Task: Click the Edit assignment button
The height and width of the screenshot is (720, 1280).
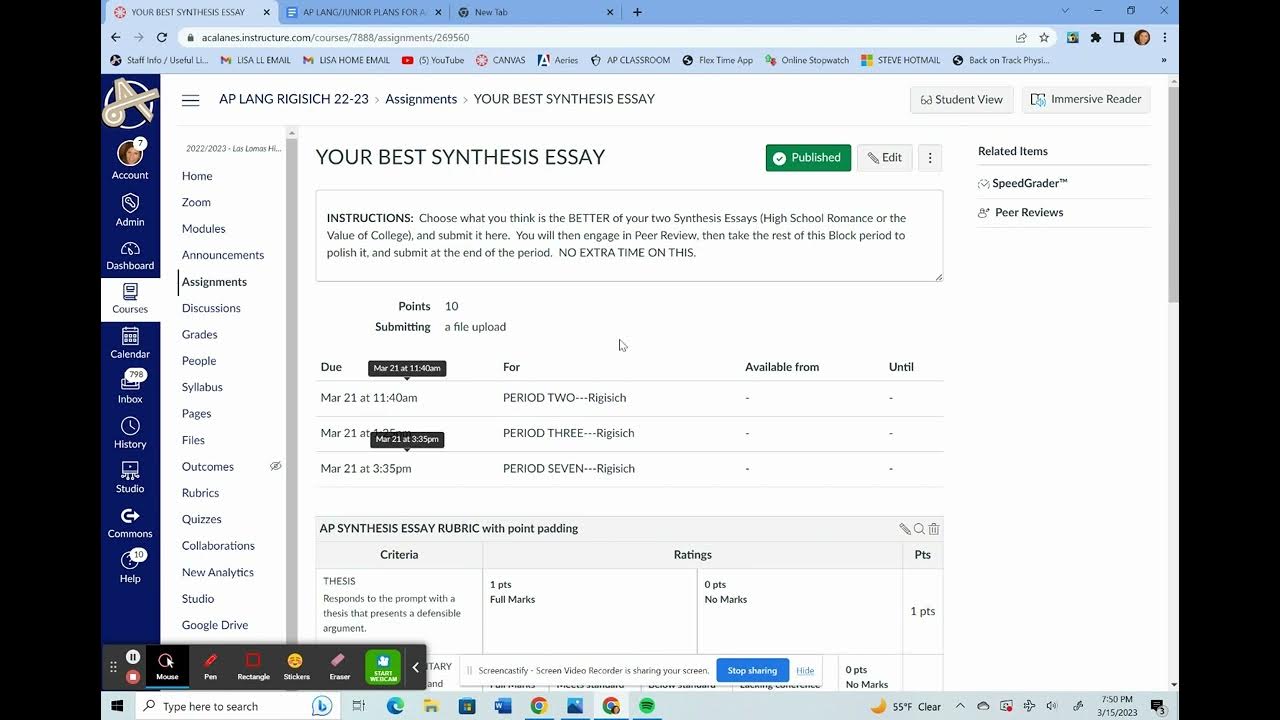Action: (885, 158)
